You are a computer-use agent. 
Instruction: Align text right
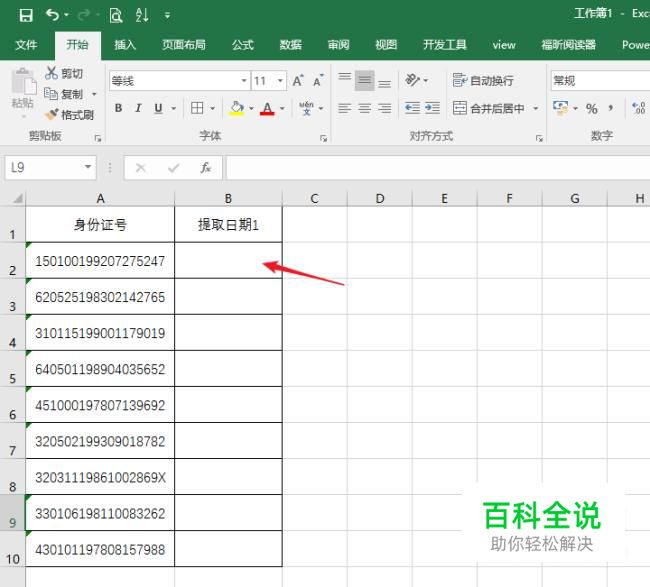click(385, 108)
